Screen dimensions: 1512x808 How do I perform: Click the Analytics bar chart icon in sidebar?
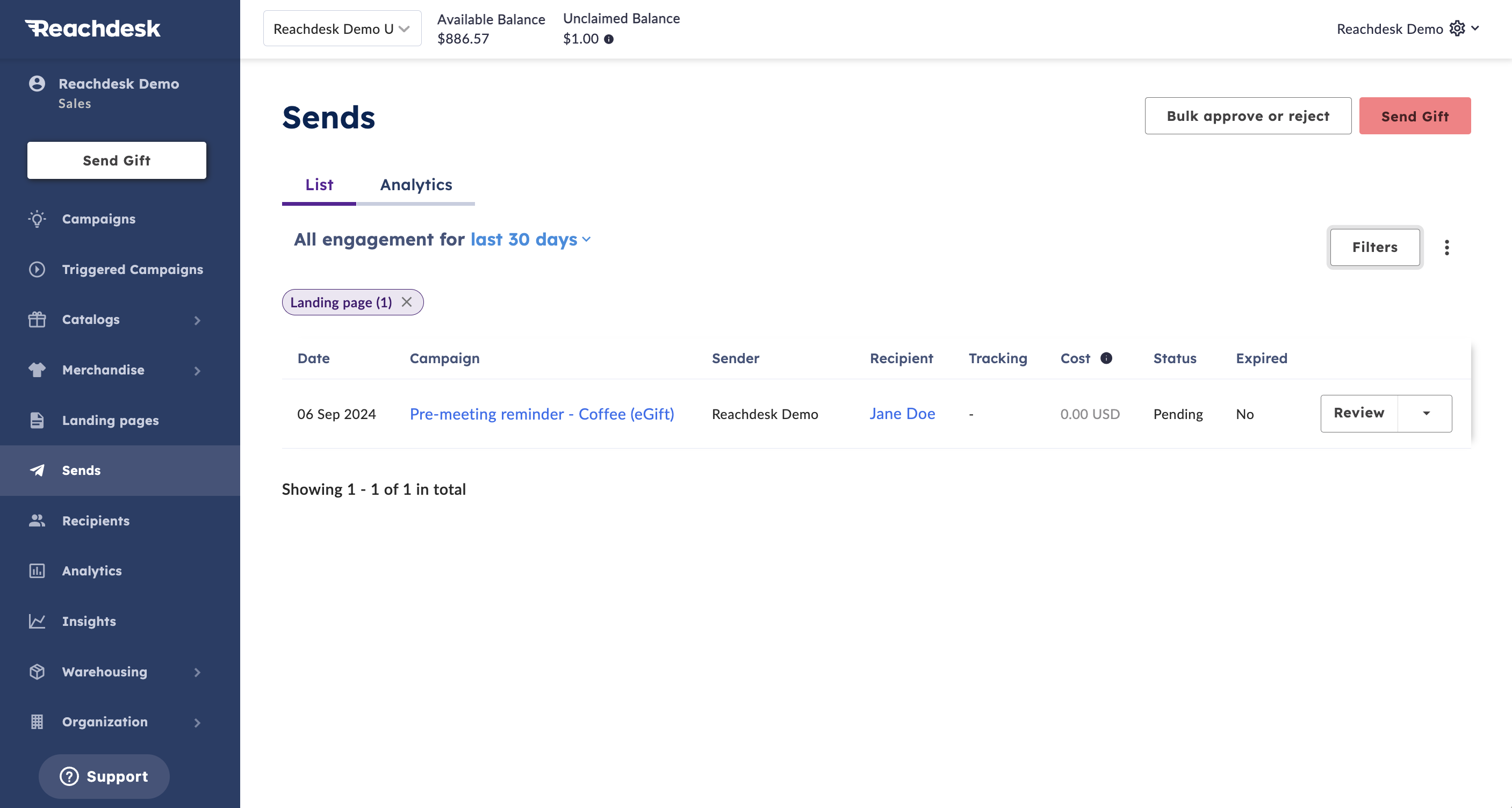pos(37,571)
